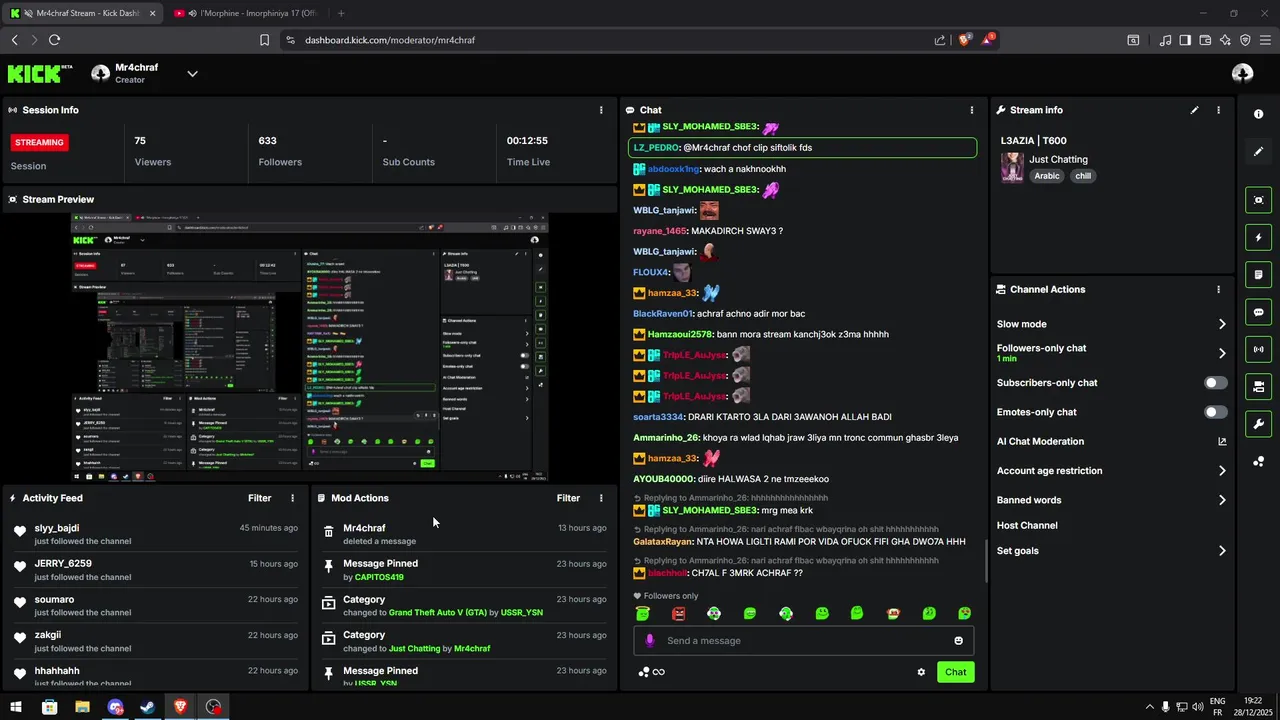The width and height of the screenshot is (1280, 720).
Task: Open File Explorer from the taskbar
Action: click(x=82, y=707)
